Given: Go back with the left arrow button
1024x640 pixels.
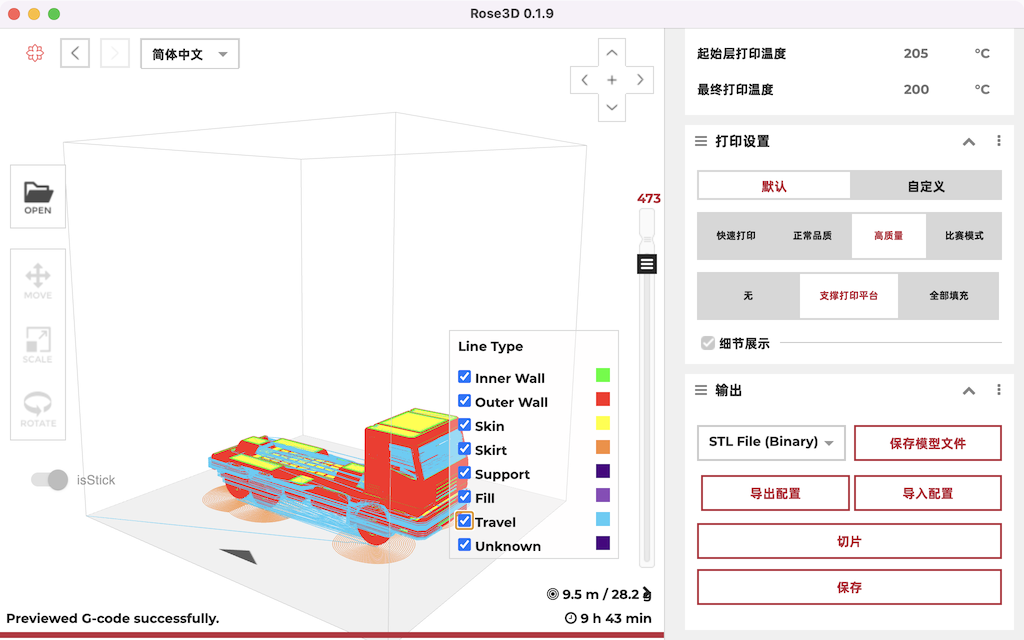Looking at the screenshot, I should [x=75, y=54].
